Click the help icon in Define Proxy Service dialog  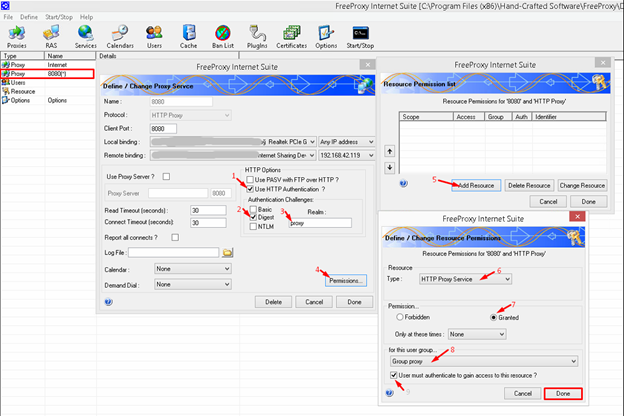pyautogui.click(x=108, y=302)
